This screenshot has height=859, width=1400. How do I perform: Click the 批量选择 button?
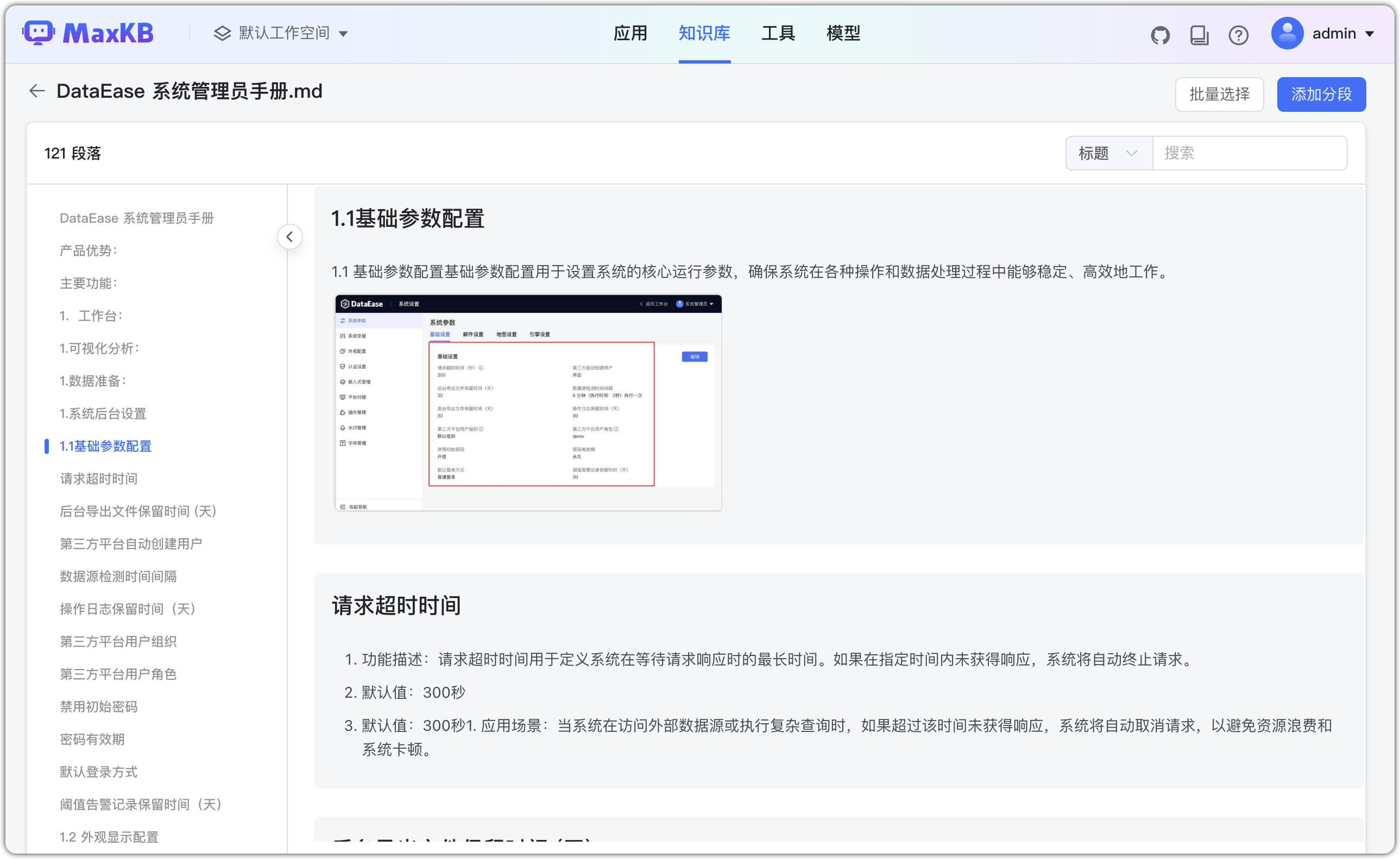point(1219,94)
